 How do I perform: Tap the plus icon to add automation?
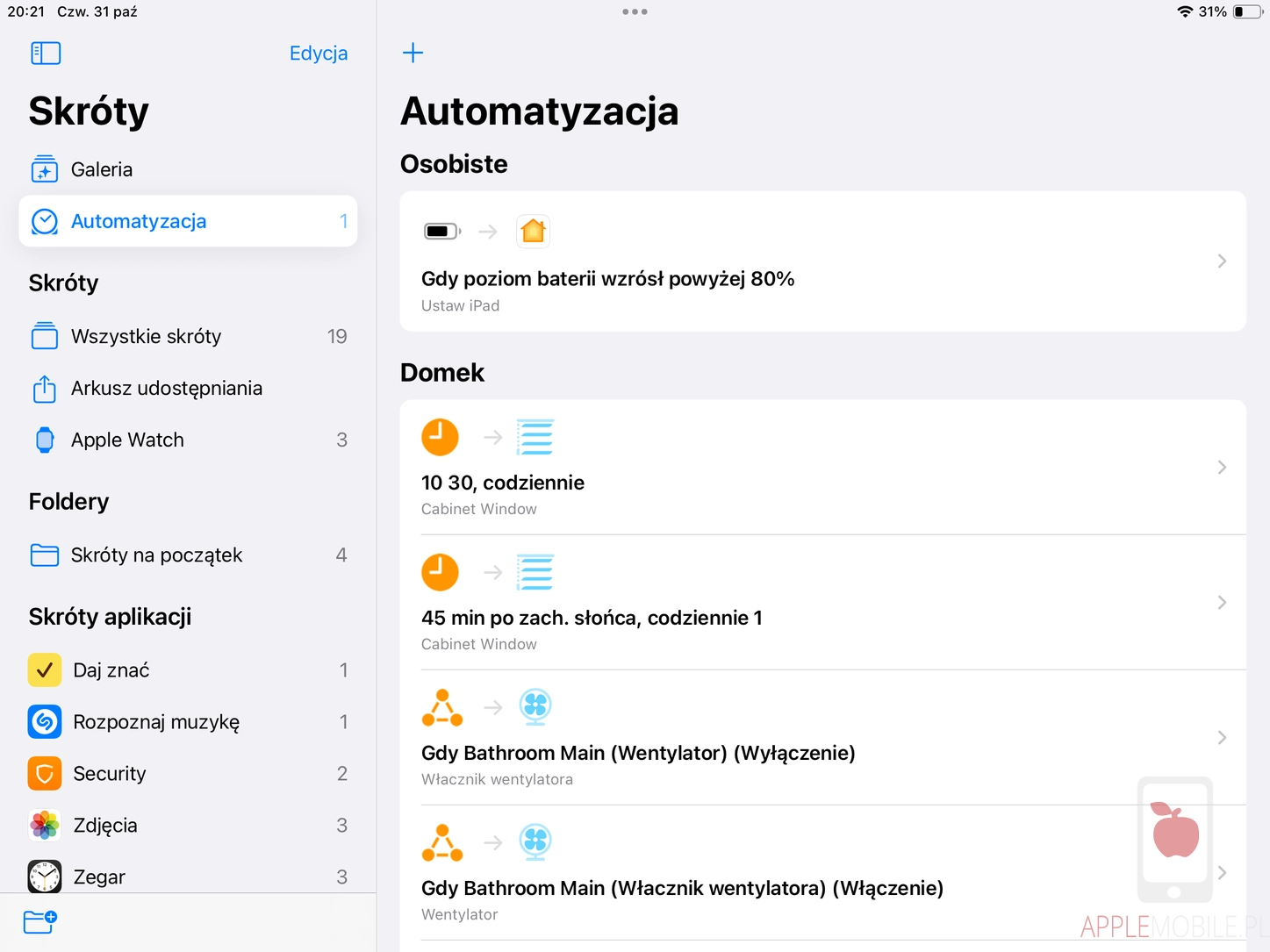tap(413, 53)
